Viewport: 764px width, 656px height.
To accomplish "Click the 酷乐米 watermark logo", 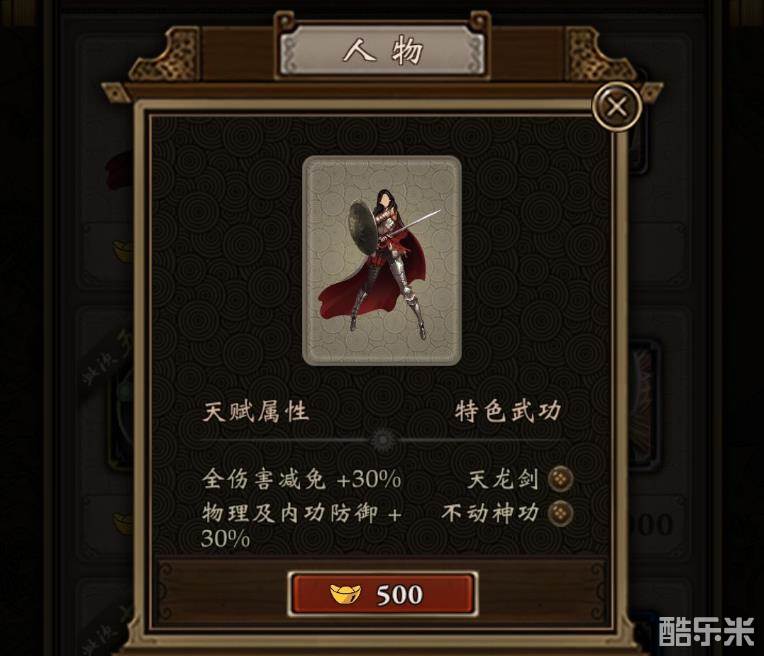I will click(x=707, y=632).
